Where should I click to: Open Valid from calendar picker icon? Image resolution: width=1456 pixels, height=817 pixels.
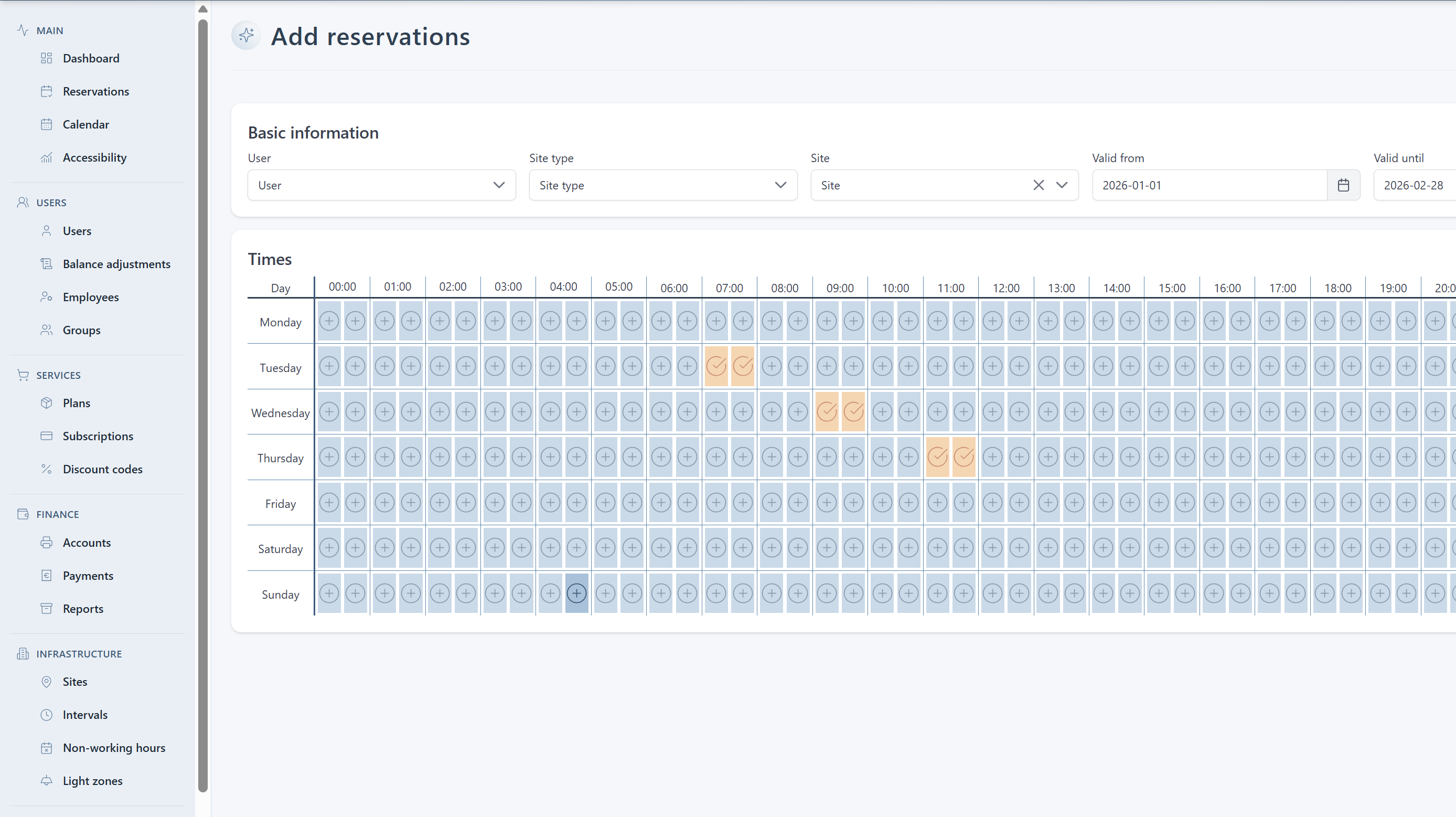tap(1344, 185)
